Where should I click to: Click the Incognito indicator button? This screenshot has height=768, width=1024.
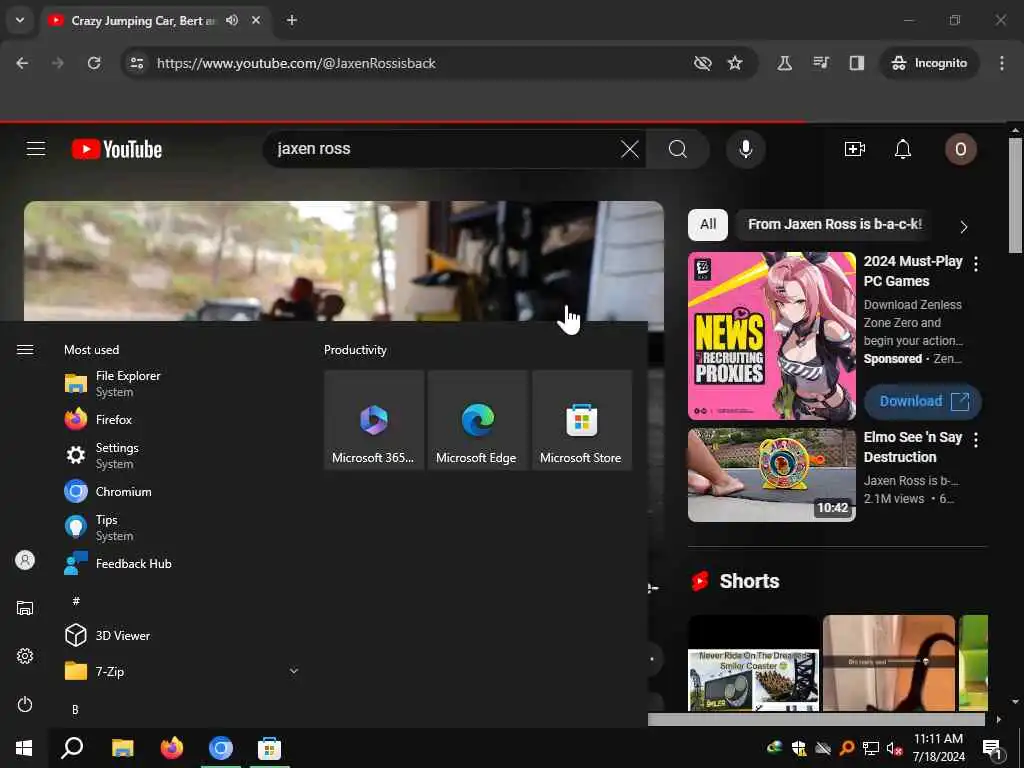pos(929,63)
